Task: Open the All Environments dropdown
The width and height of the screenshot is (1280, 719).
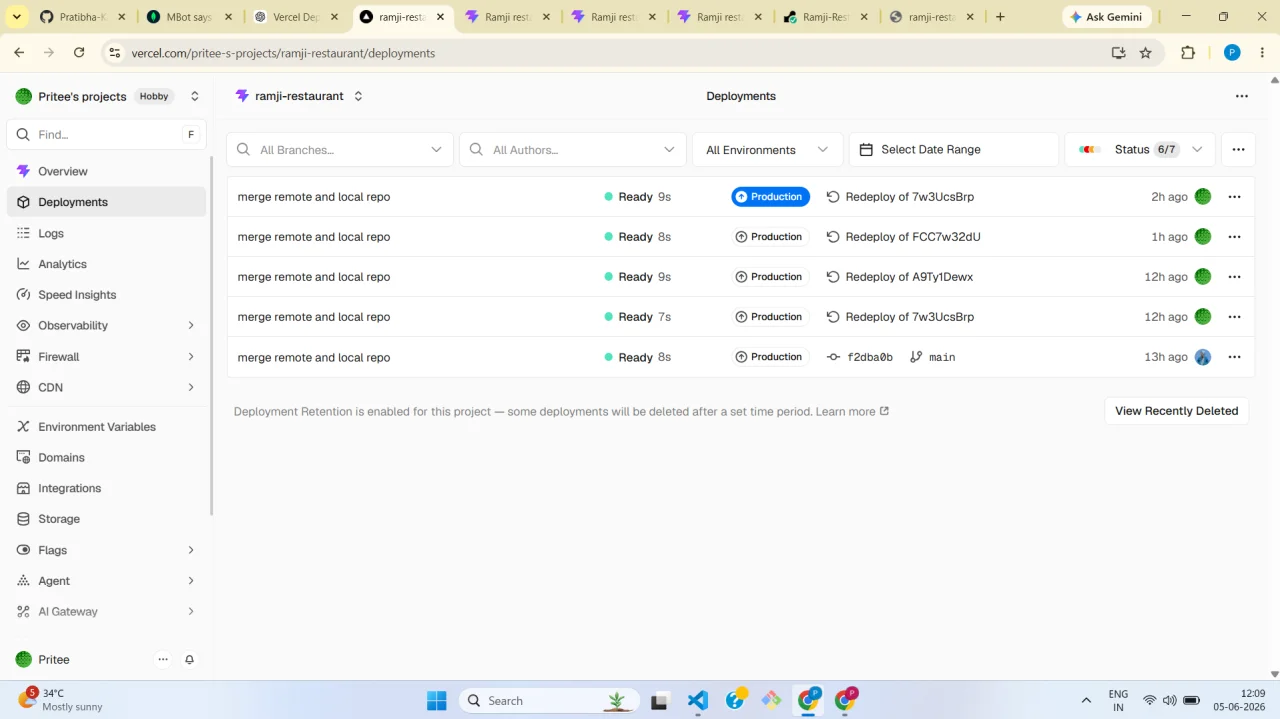Action: pyautogui.click(x=767, y=150)
